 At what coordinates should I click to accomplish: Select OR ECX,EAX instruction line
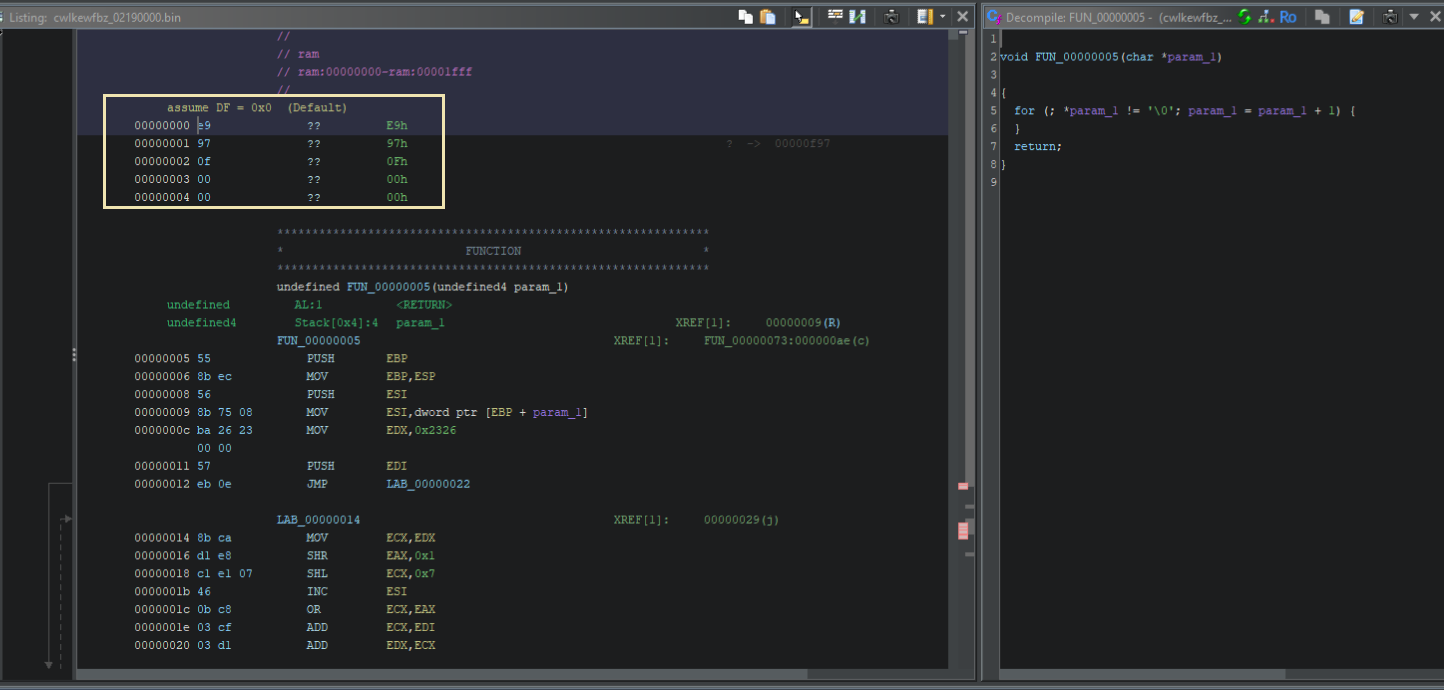click(x=371, y=611)
